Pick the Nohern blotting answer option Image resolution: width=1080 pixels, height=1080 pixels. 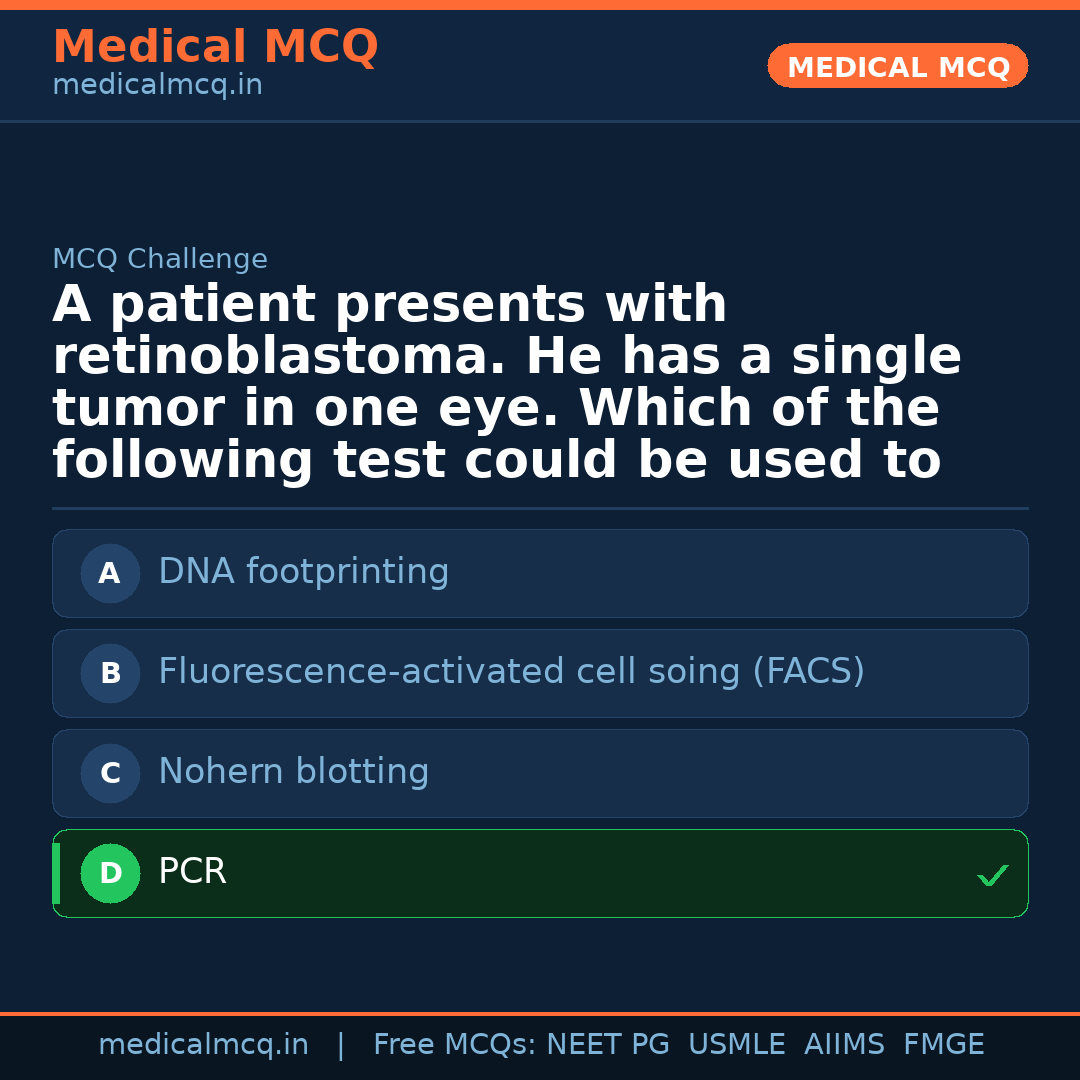pyautogui.click(x=540, y=773)
